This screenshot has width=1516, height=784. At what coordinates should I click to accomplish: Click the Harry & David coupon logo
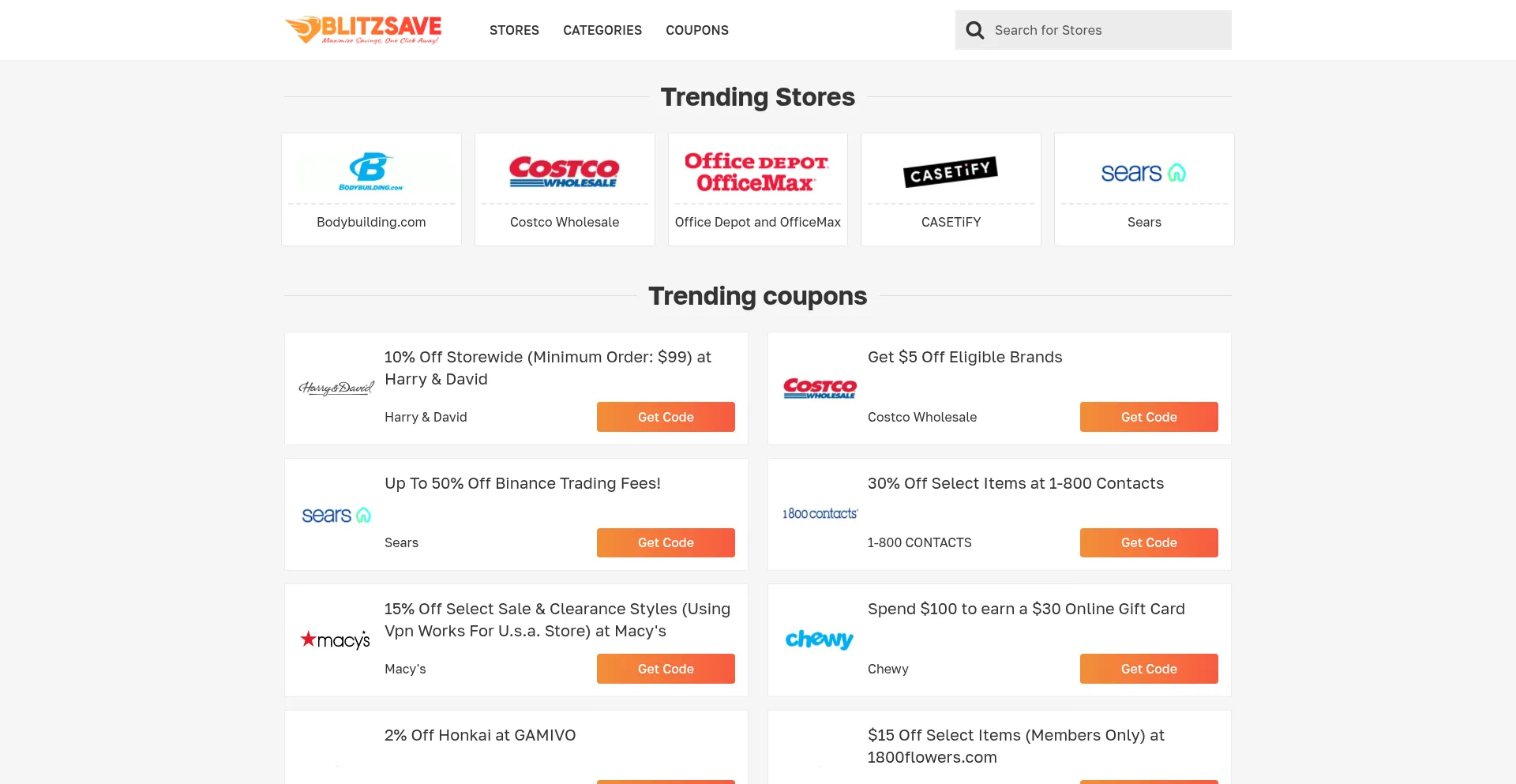pos(336,388)
